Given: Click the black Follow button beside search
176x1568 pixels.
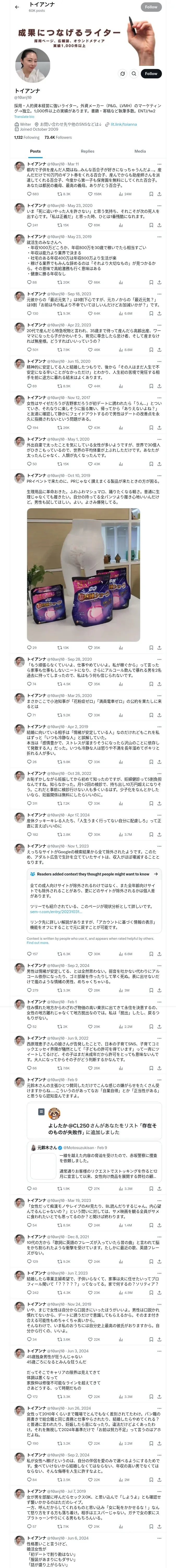Looking at the screenshot, I should tap(150, 74).
